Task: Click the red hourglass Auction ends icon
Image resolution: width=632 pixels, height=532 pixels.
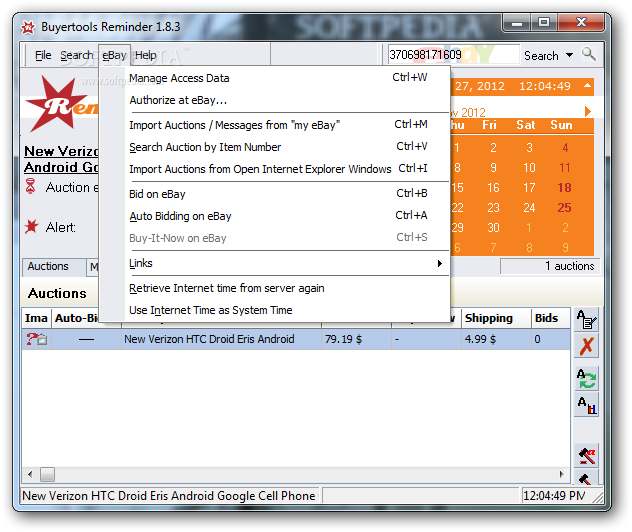Action: click(30, 187)
